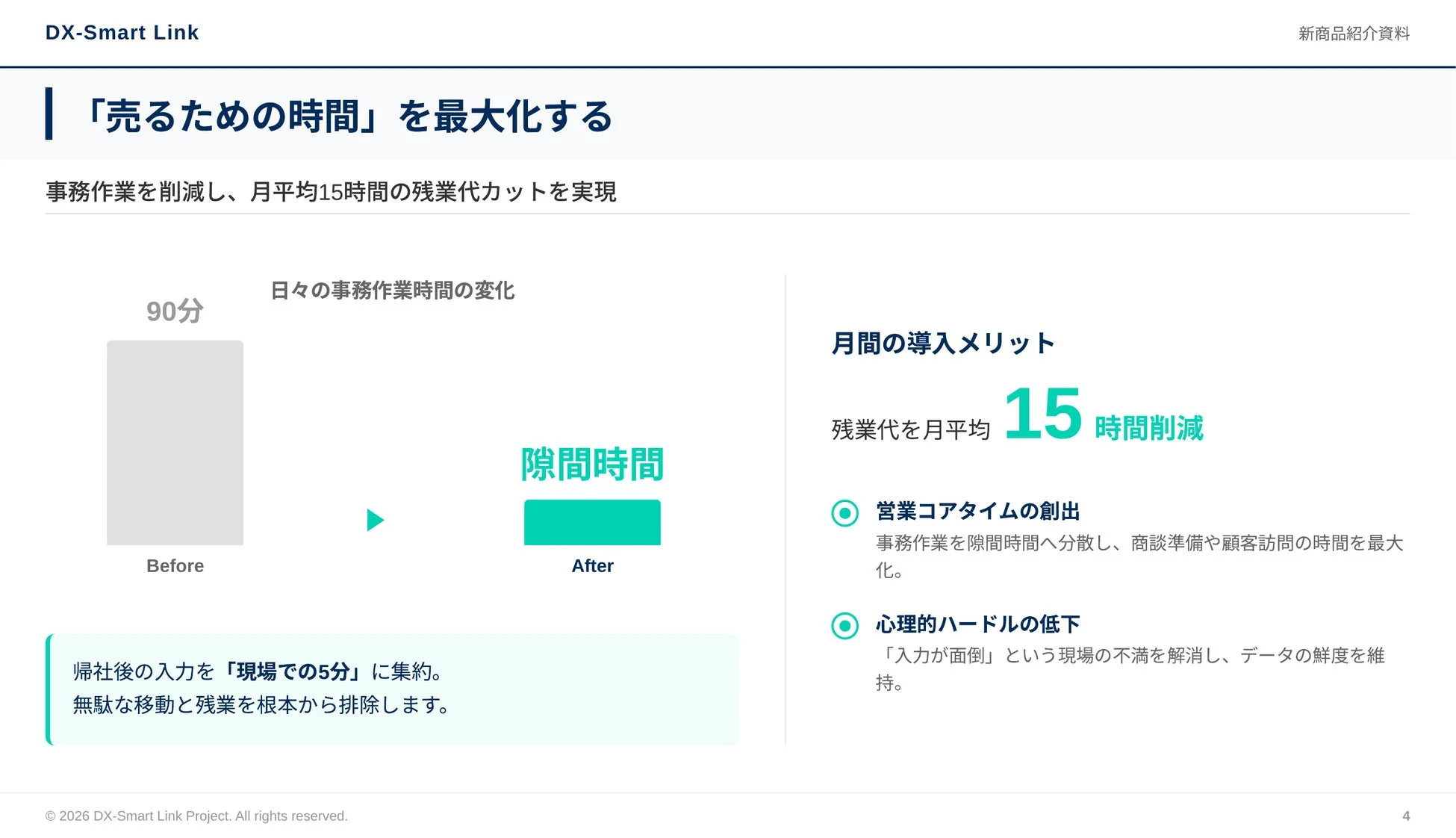Click the copyright footer text
This screenshot has height=838, width=1456.
point(196,816)
